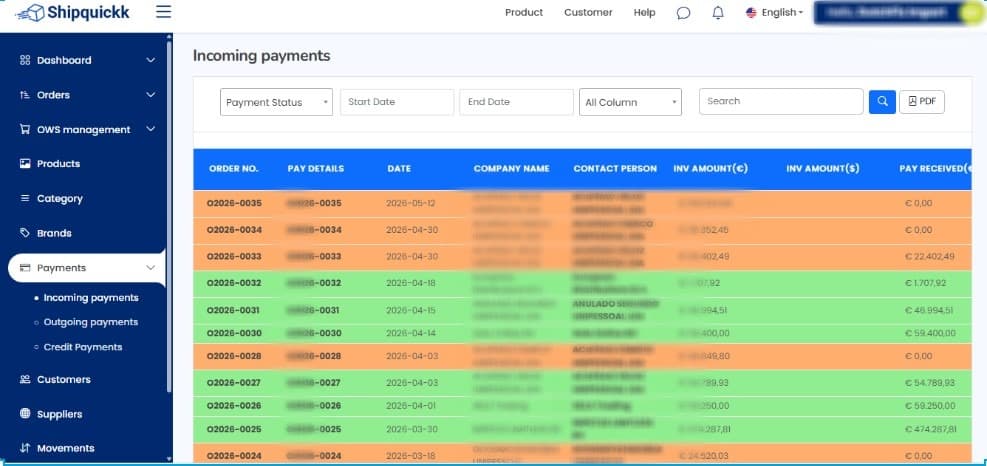
Task: Open the Help menu
Action: [644, 13]
